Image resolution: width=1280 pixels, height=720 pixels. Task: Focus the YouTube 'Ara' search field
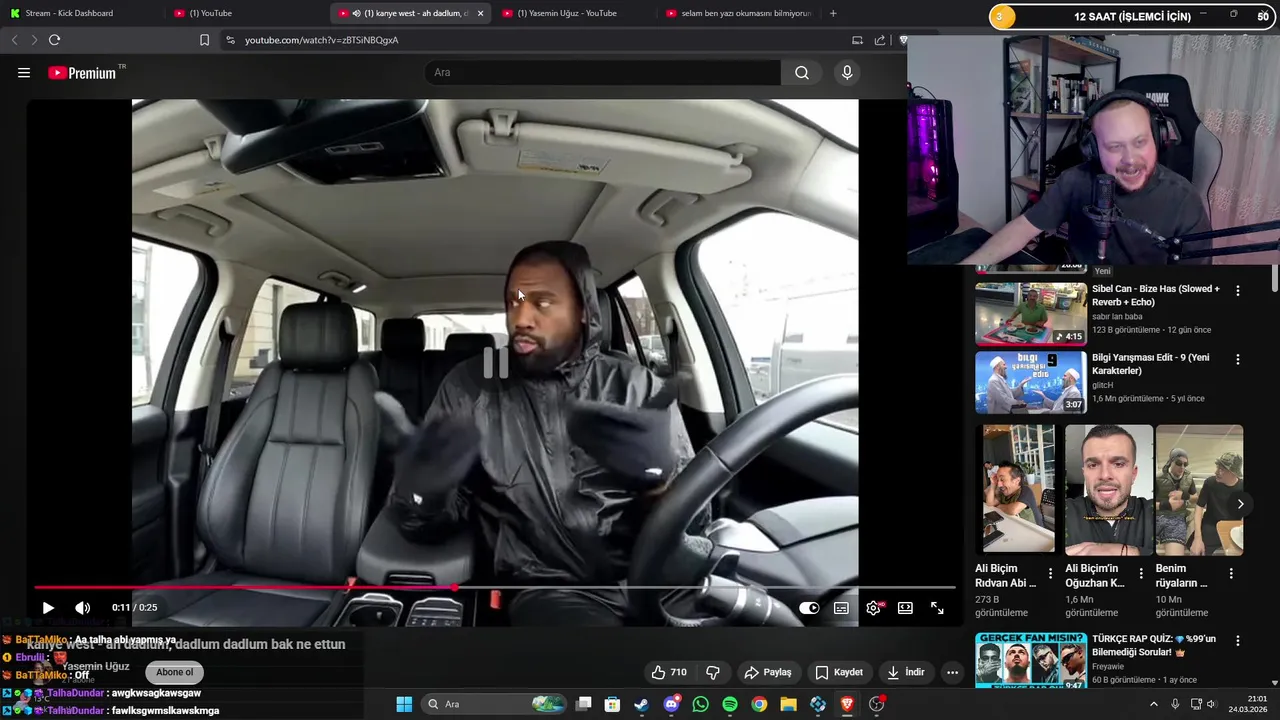(x=603, y=73)
